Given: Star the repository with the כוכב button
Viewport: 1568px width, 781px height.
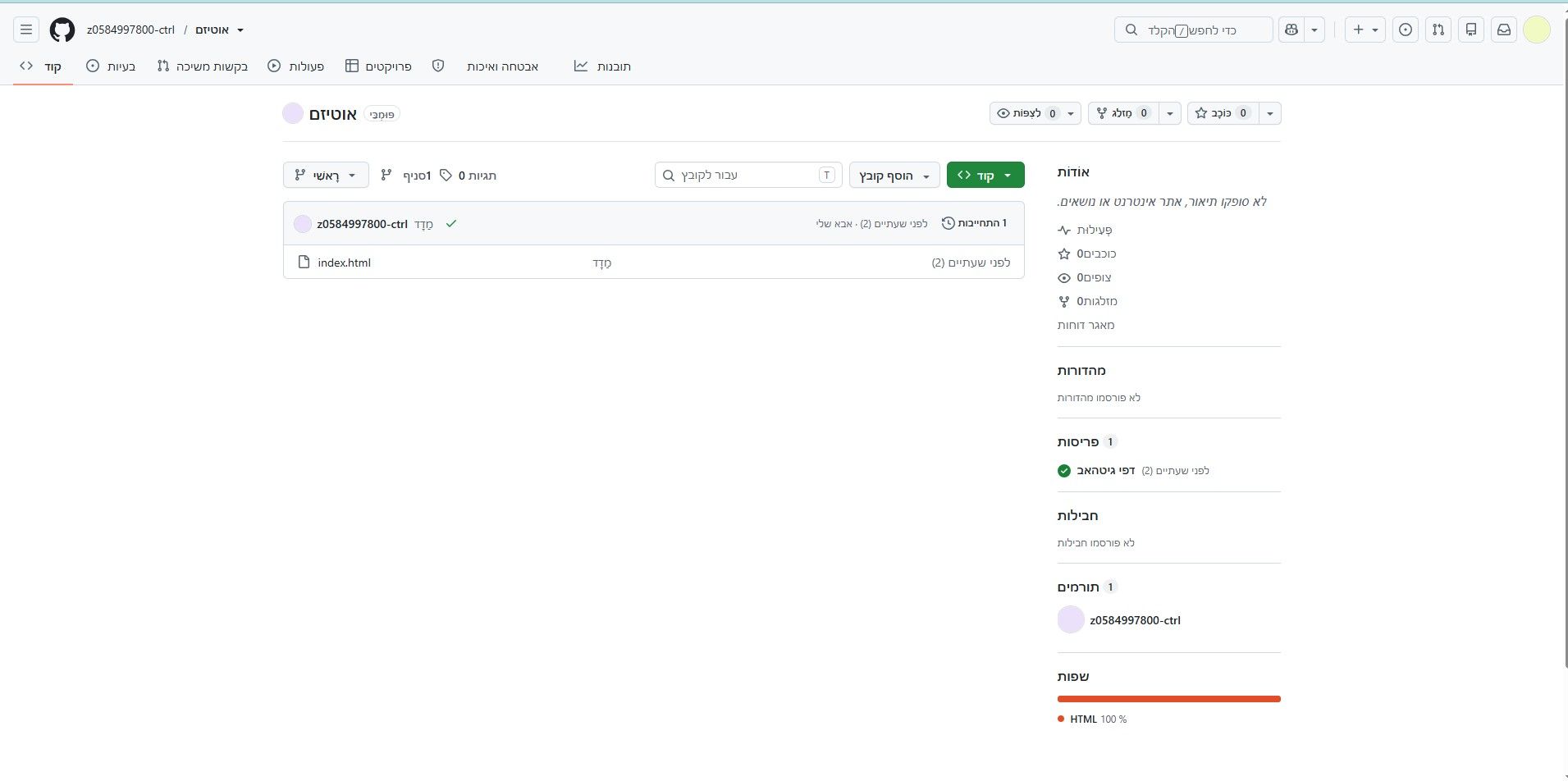Looking at the screenshot, I should (1223, 113).
